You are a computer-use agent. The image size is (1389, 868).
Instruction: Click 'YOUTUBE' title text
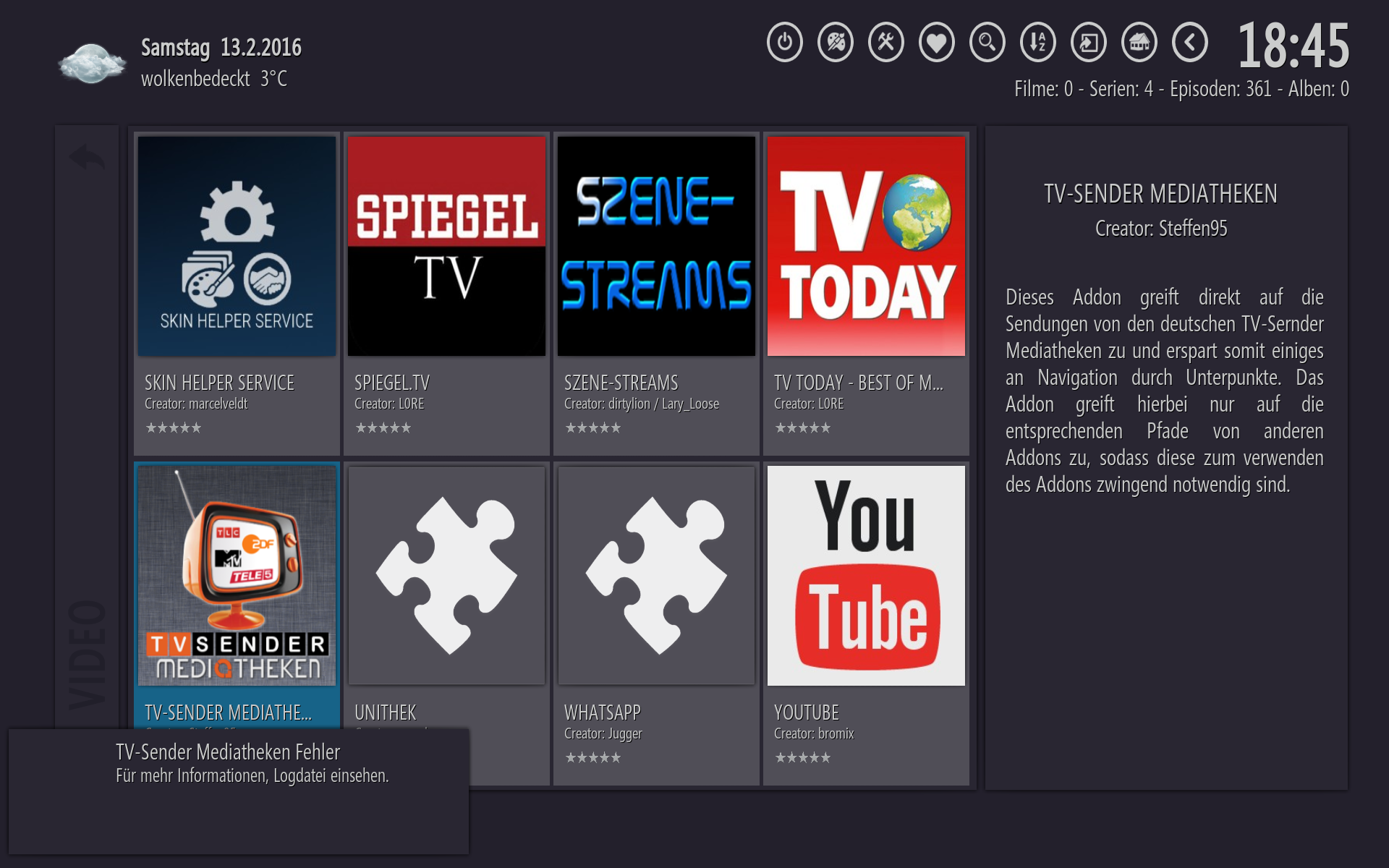(807, 712)
